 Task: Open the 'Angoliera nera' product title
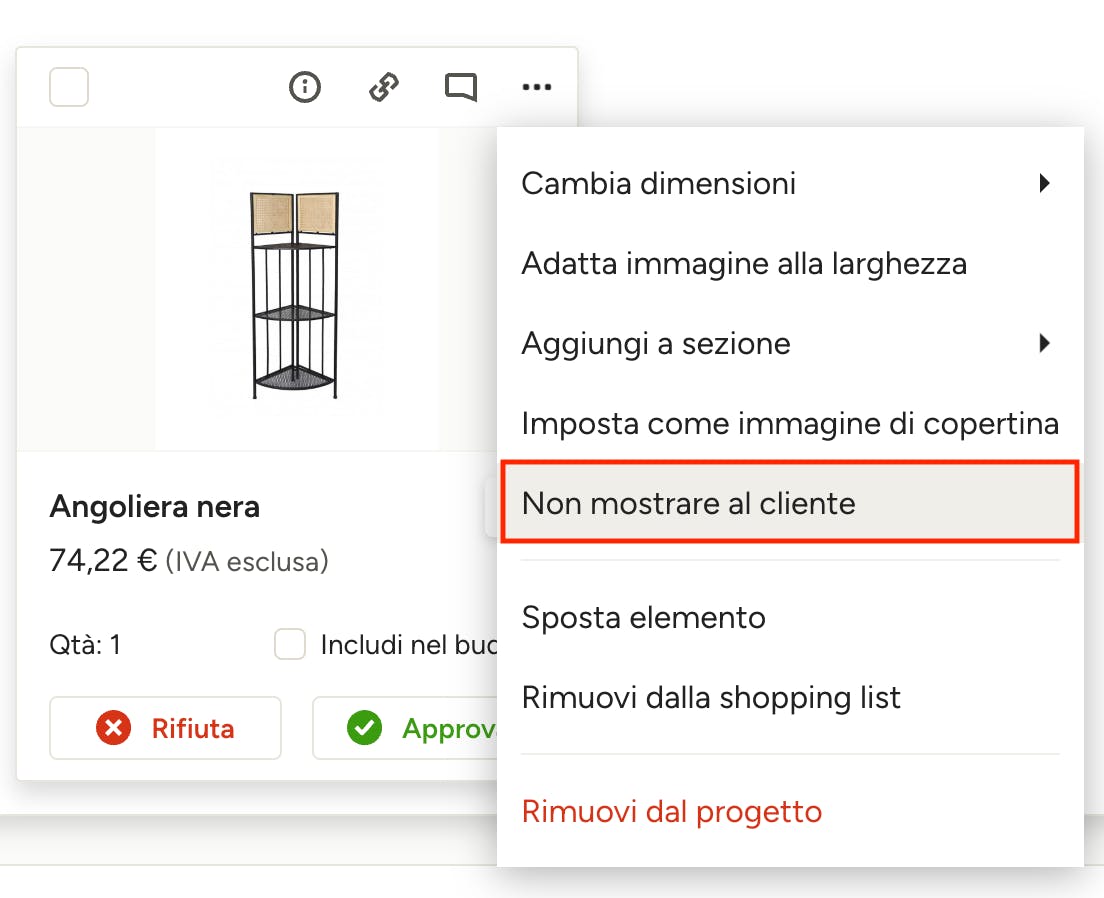tap(155, 507)
